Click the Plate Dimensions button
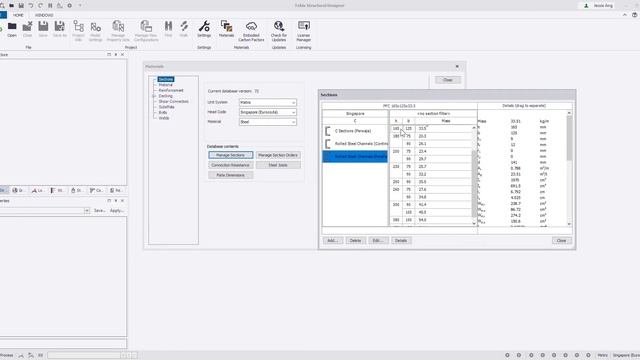Screen dimensions: 640x360 click(231, 175)
